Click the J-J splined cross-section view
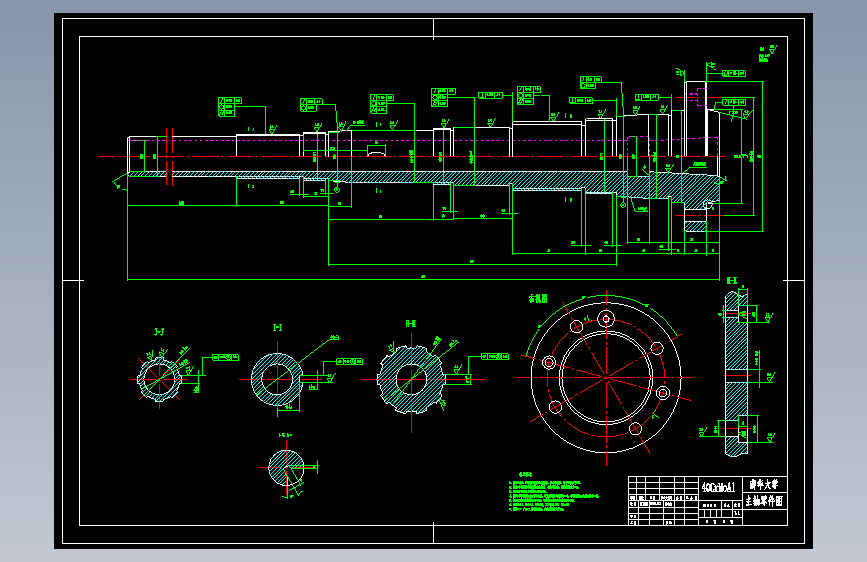 tap(159, 379)
